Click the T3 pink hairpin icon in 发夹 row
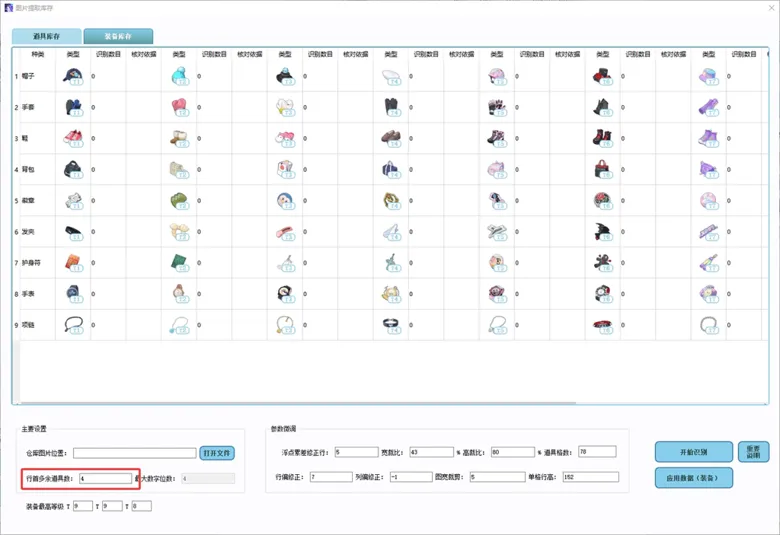The height and width of the screenshot is (535, 780). point(285,231)
